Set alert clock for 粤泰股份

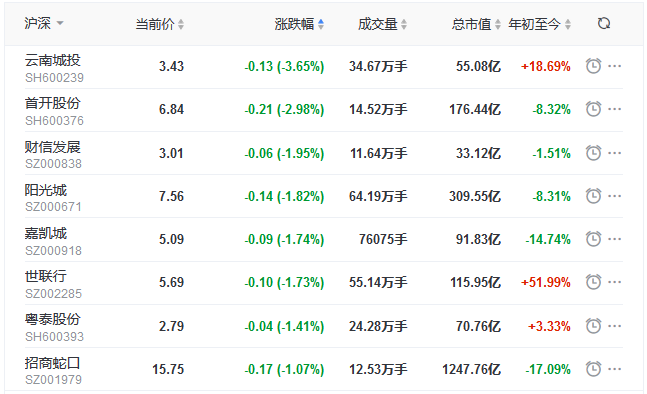pyautogui.click(x=593, y=326)
